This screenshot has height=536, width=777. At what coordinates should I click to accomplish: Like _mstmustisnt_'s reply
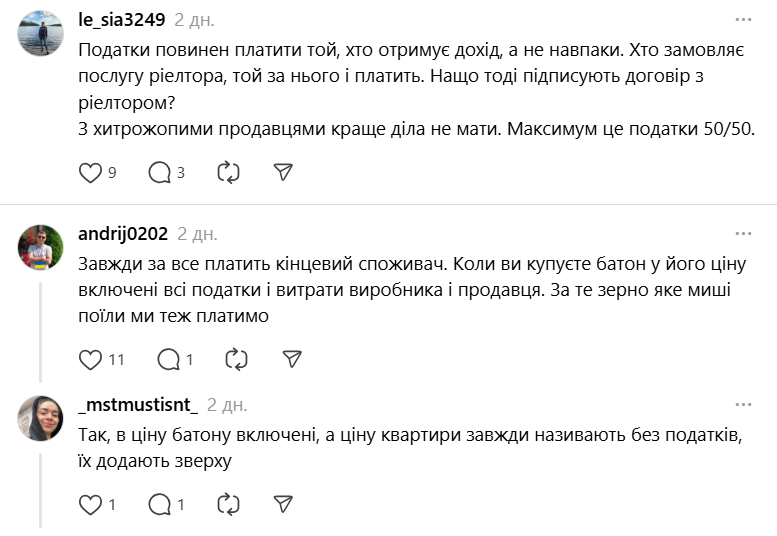point(90,504)
